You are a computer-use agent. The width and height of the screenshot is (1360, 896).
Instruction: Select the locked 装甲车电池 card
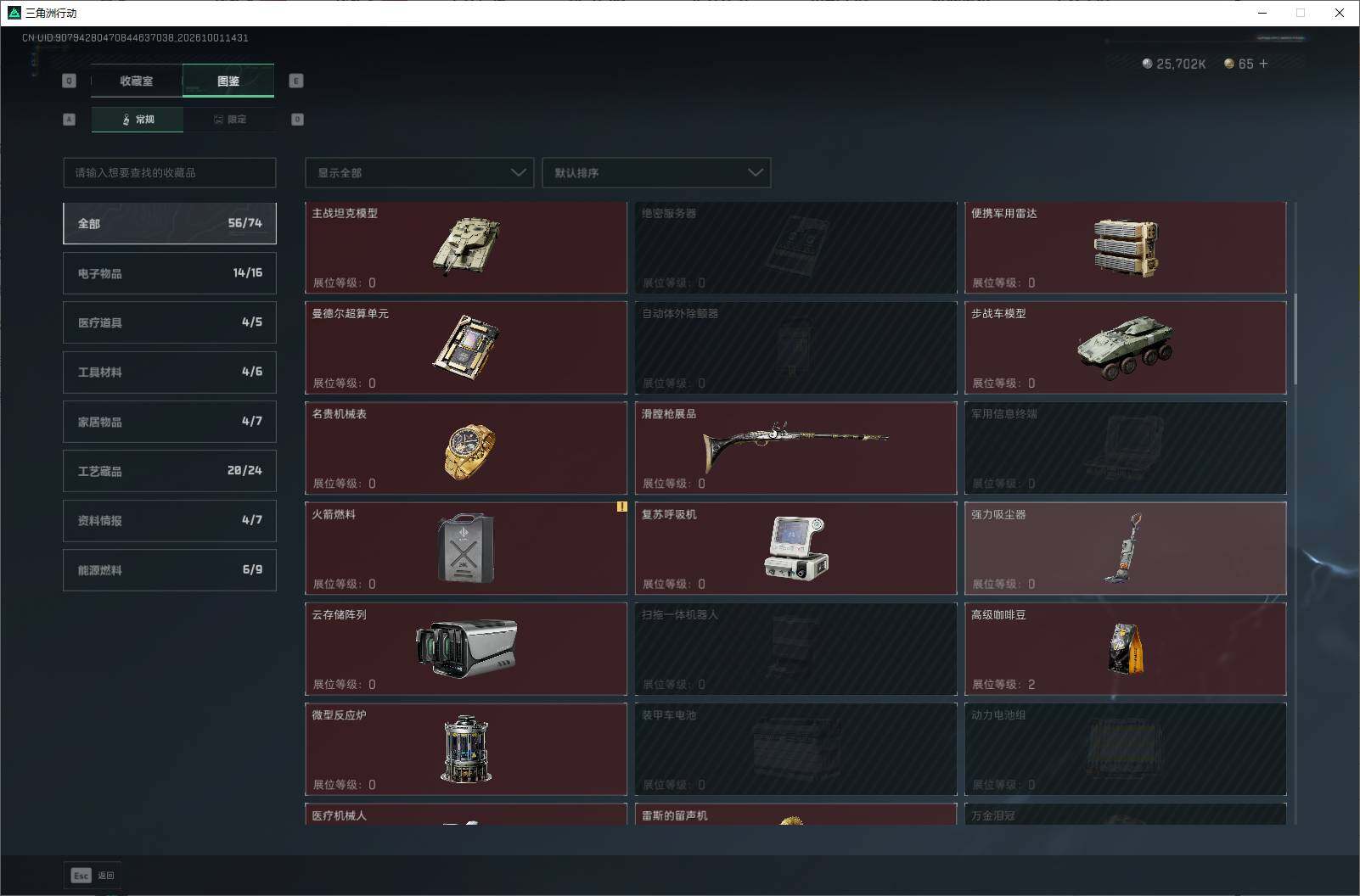click(795, 749)
